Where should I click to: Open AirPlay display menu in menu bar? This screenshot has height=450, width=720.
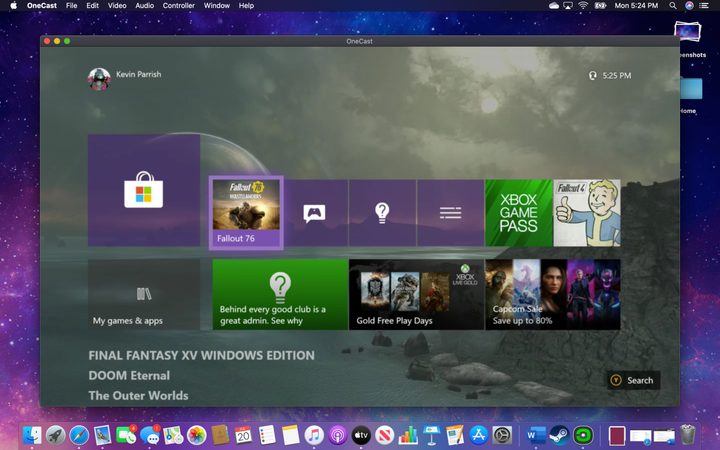(x=568, y=6)
